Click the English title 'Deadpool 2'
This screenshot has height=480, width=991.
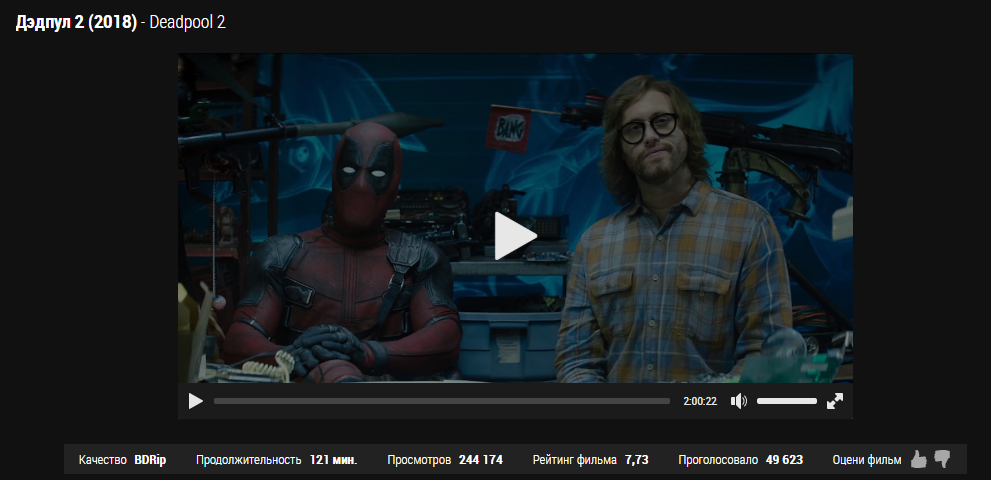tap(187, 23)
